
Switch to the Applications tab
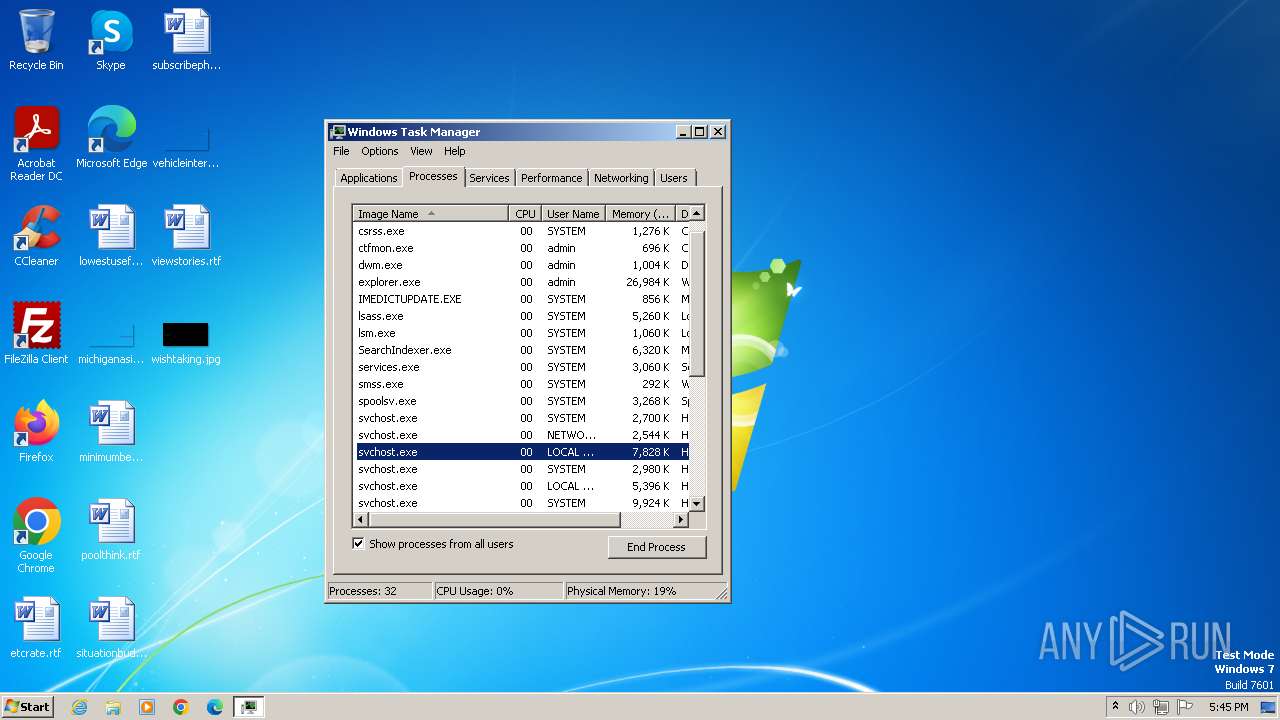click(x=368, y=178)
